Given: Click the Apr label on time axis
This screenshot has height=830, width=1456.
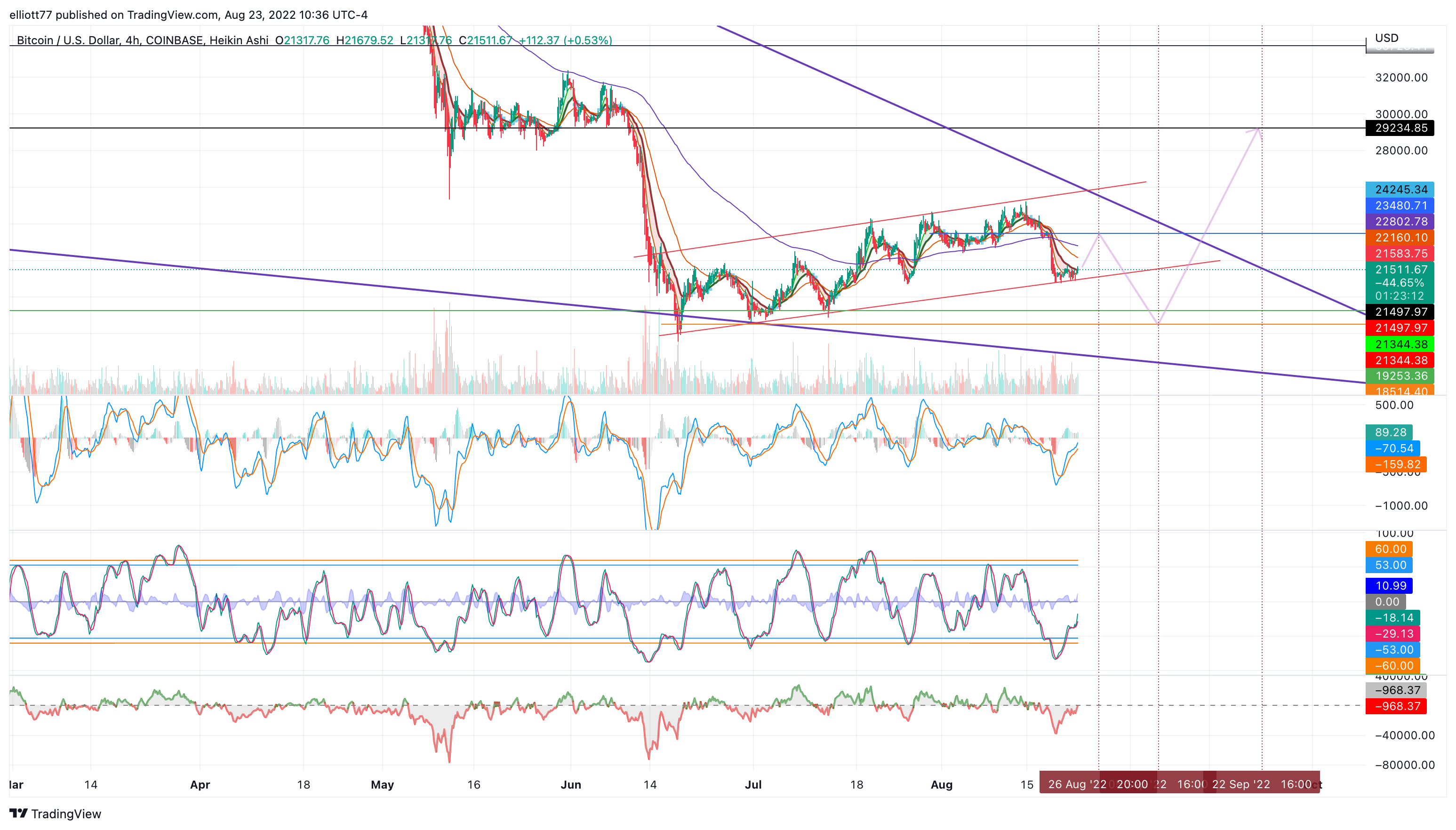Looking at the screenshot, I should click(x=200, y=784).
